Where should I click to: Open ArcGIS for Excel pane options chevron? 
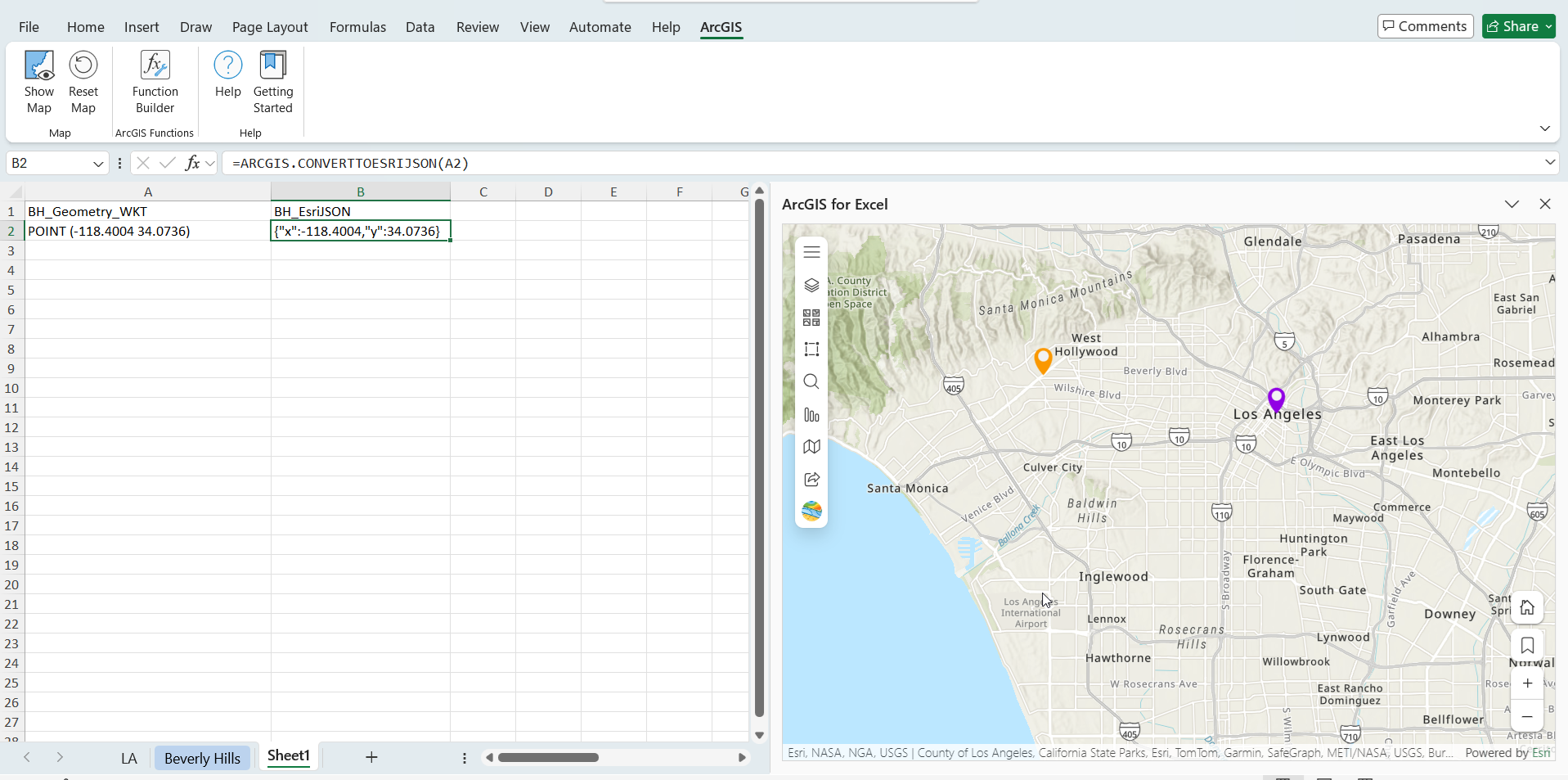pos(1511,205)
